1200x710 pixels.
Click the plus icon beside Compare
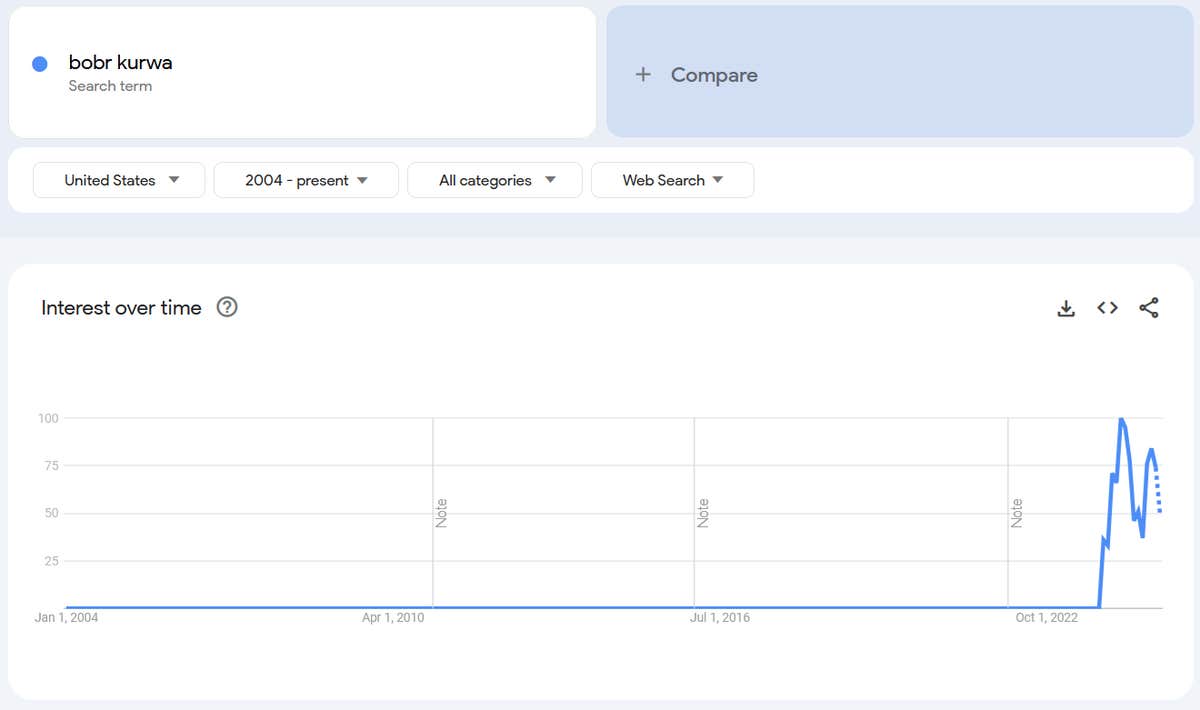point(643,75)
